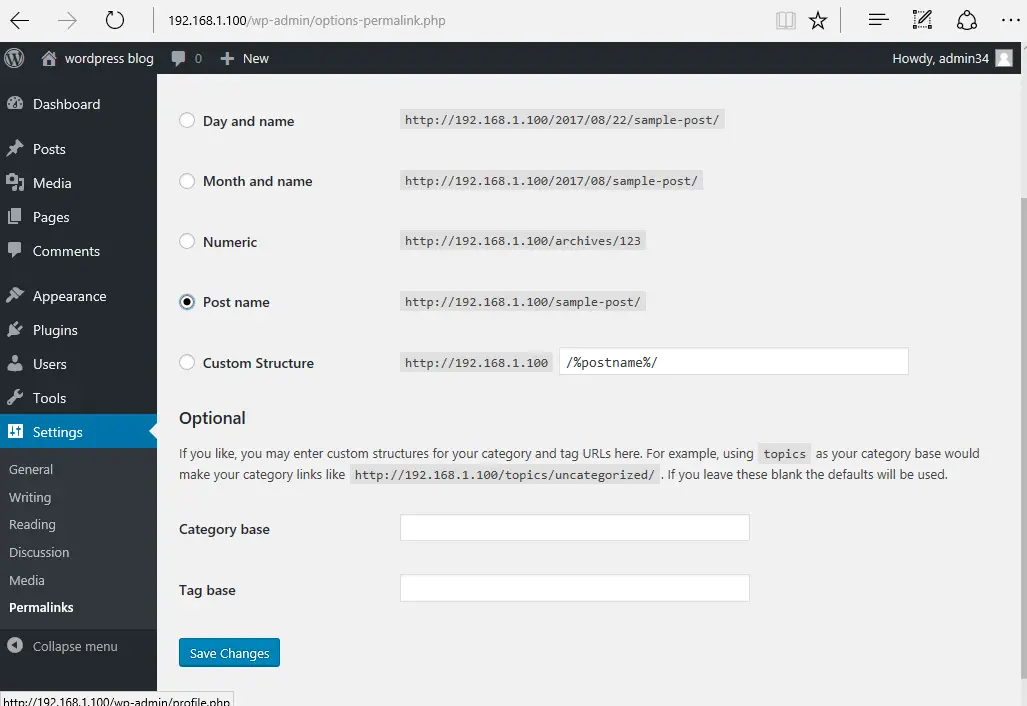
Task: Click the Optional section heading
Action: click(212, 418)
